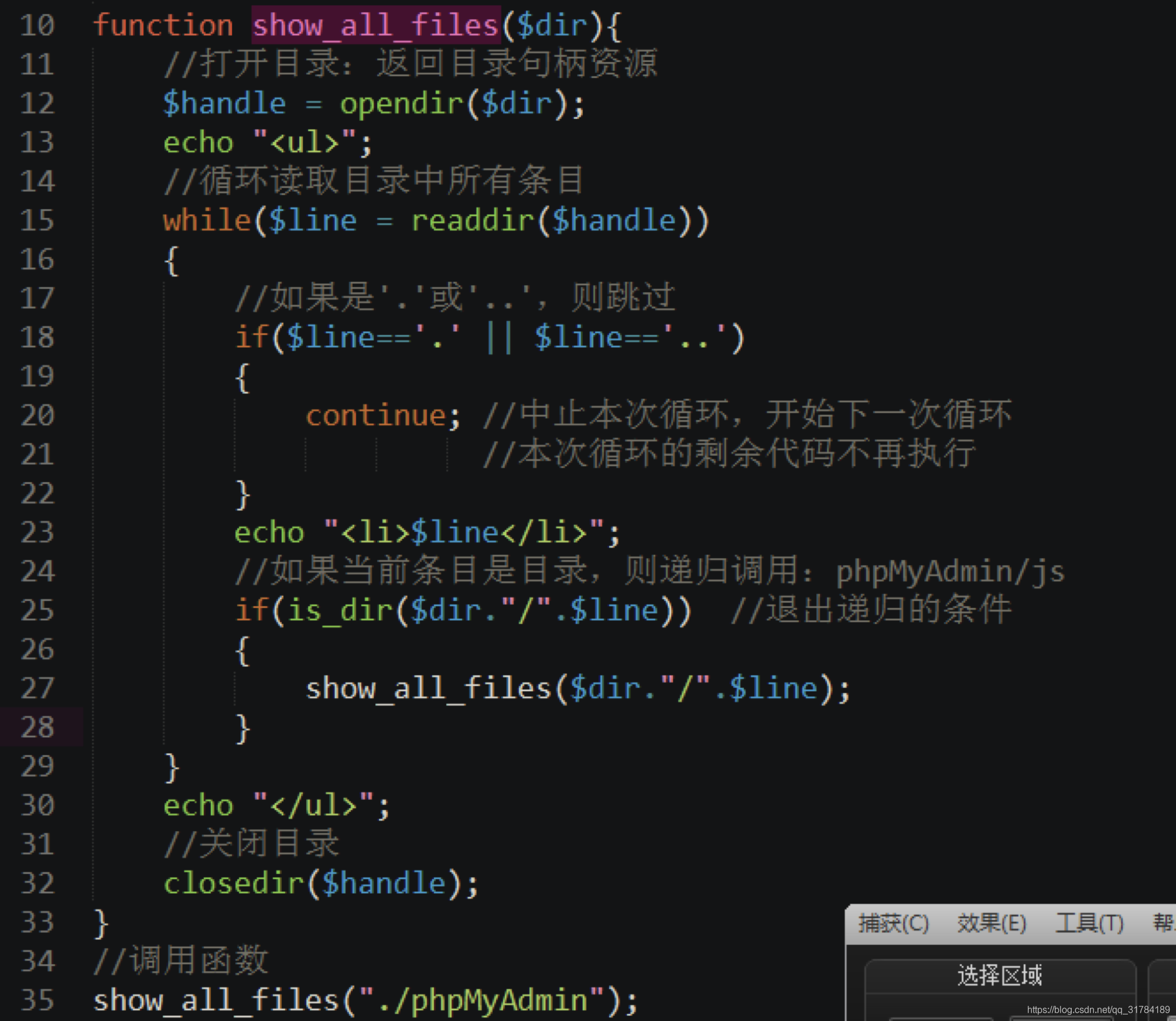The width and height of the screenshot is (1176, 1021).
Task: Click line number 10 in gutter
Action: [x=37, y=25]
